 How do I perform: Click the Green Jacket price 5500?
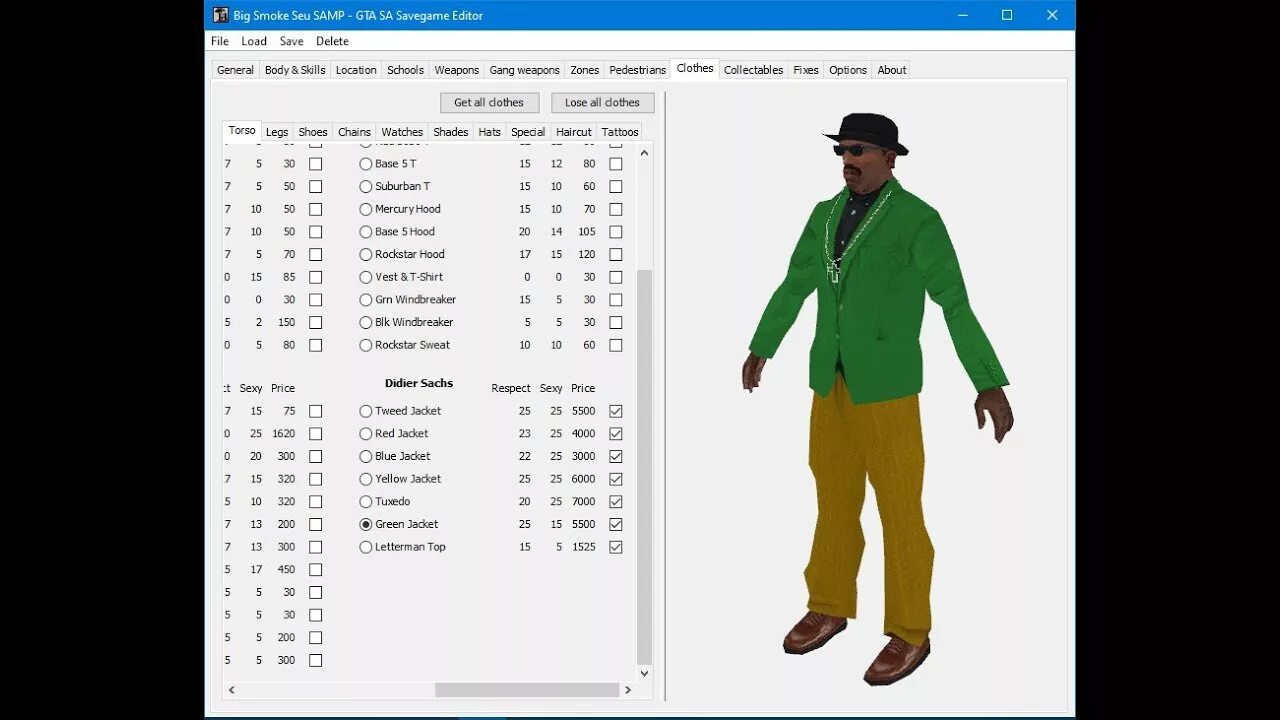pos(583,524)
